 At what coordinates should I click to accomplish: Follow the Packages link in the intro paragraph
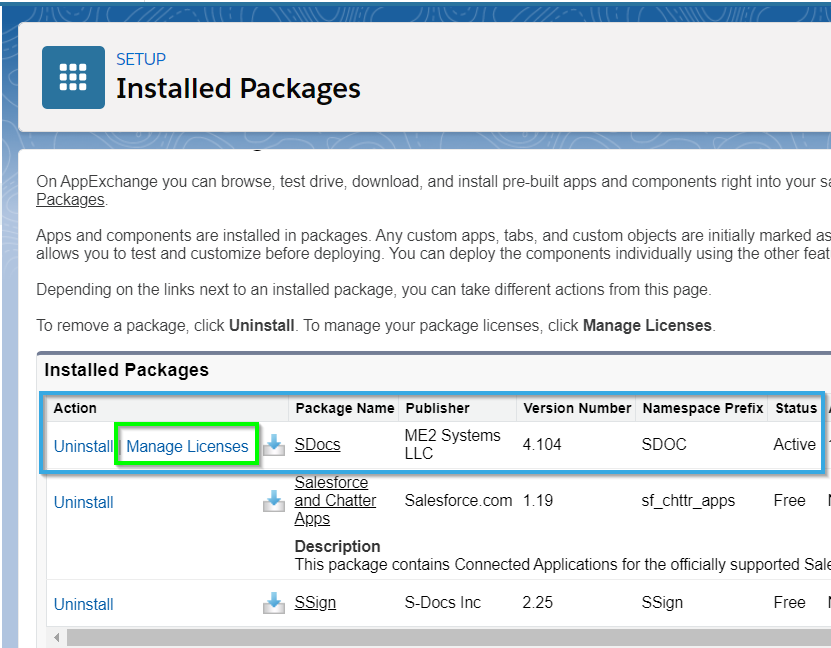point(70,199)
